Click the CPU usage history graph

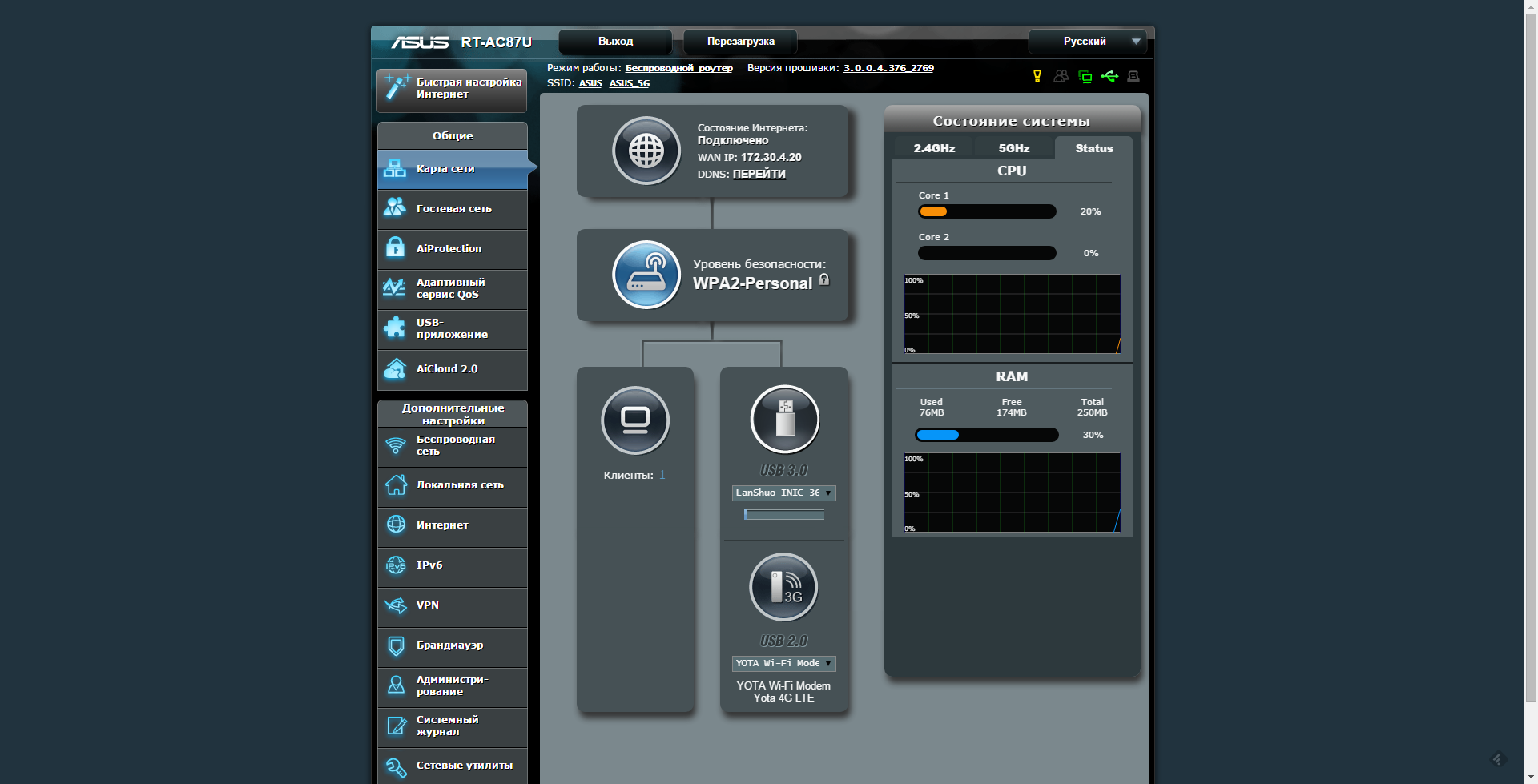(1013, 314)
